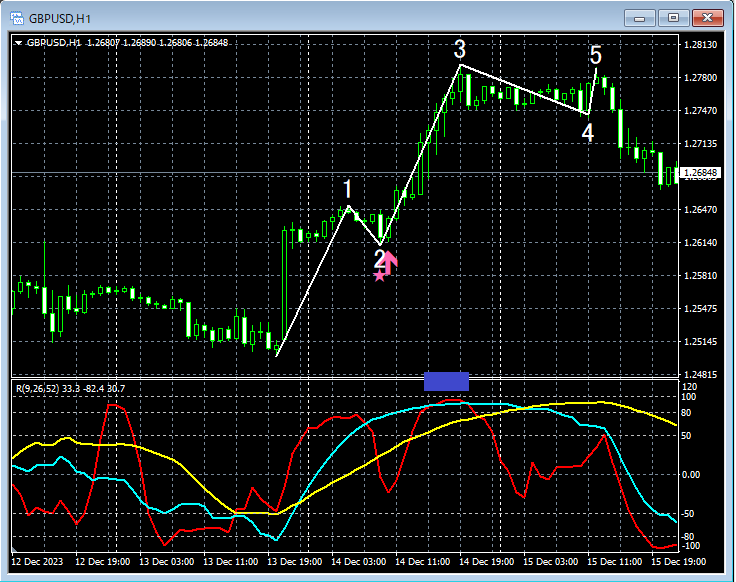Click the 12 Dec 2023 time label

[37, 562]
